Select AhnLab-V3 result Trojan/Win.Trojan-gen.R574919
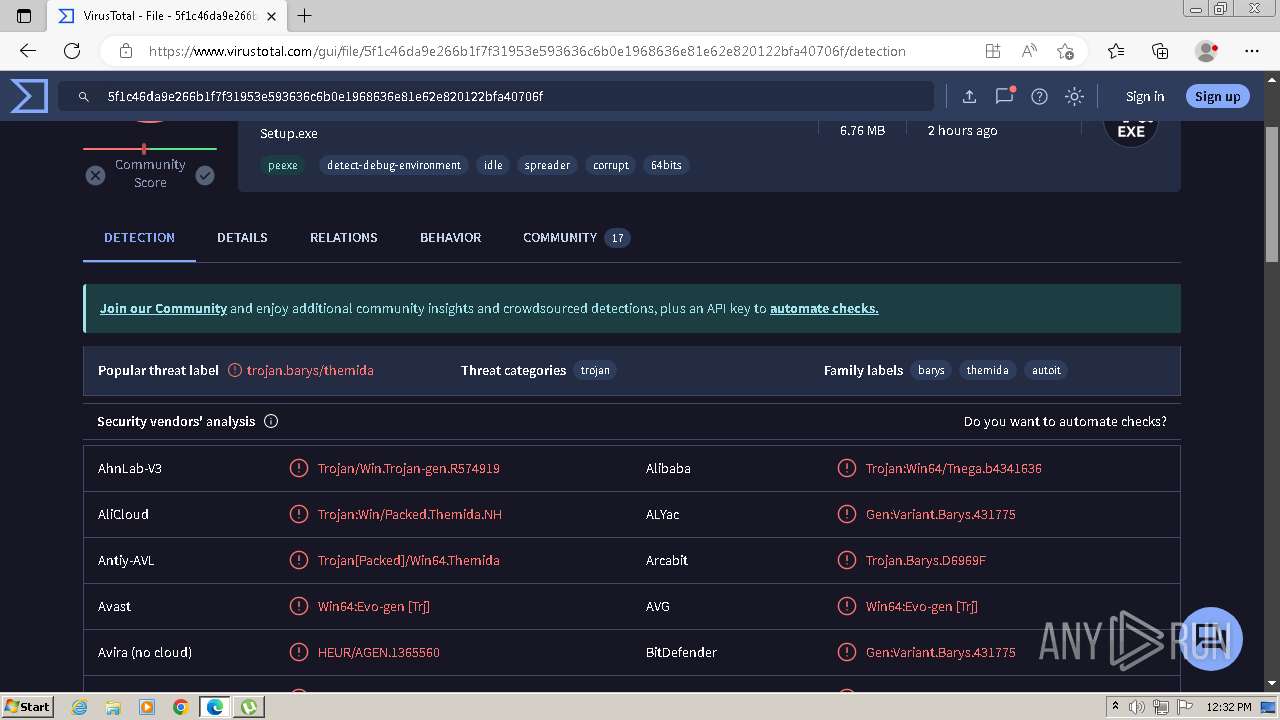The image size is (1280, 720). click(409, 468)
